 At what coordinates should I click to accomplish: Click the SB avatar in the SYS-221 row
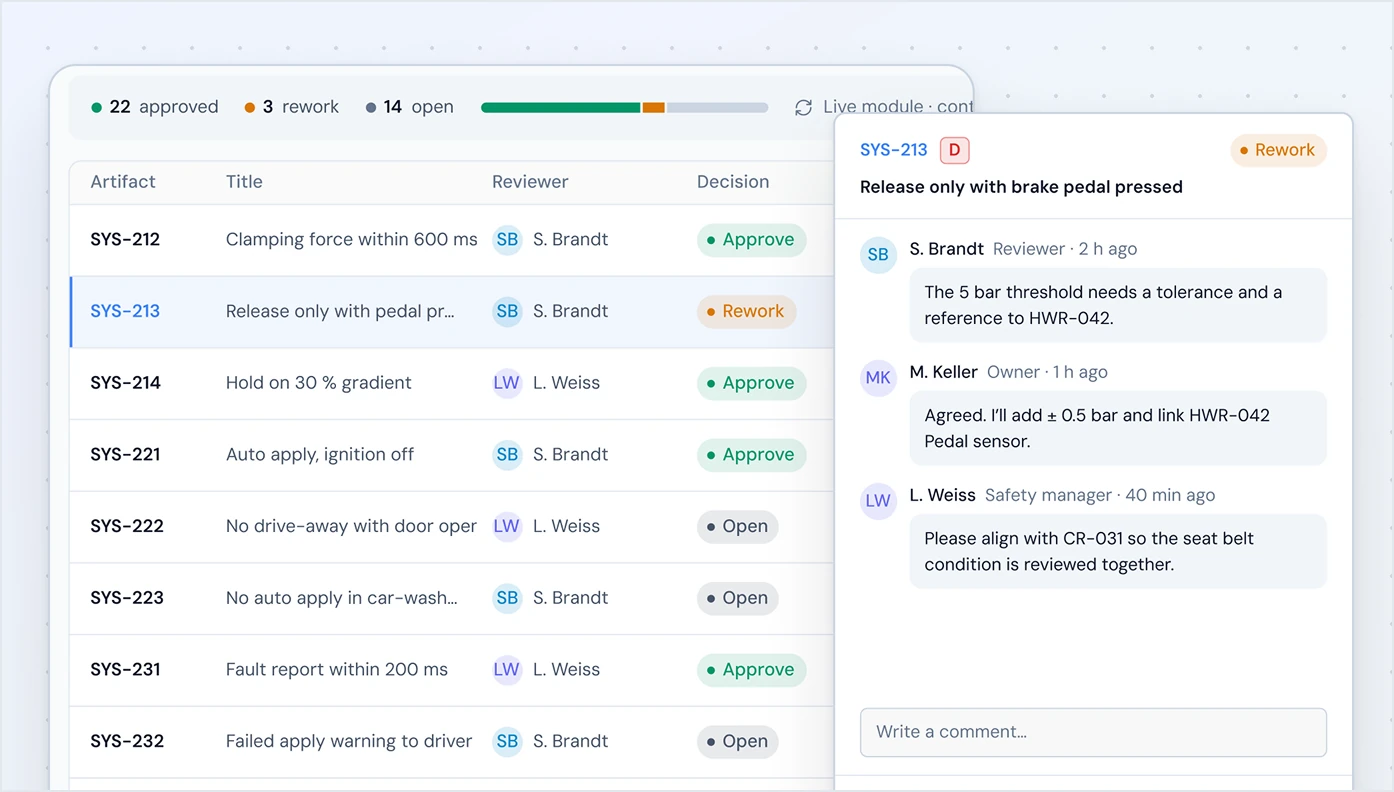point(507,455)
